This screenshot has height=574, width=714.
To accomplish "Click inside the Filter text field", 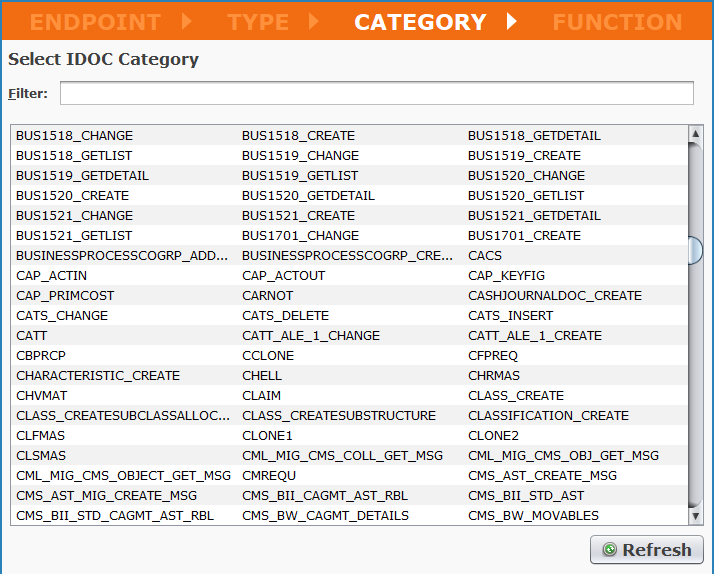I will coord(376,93).
